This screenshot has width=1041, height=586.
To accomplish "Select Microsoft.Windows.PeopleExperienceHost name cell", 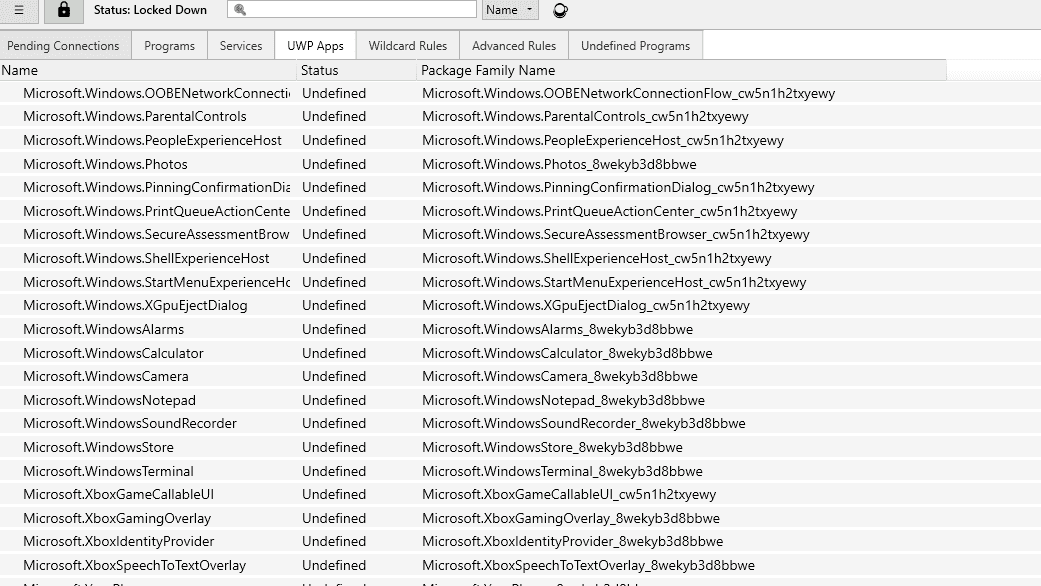I will pos(152,140).
